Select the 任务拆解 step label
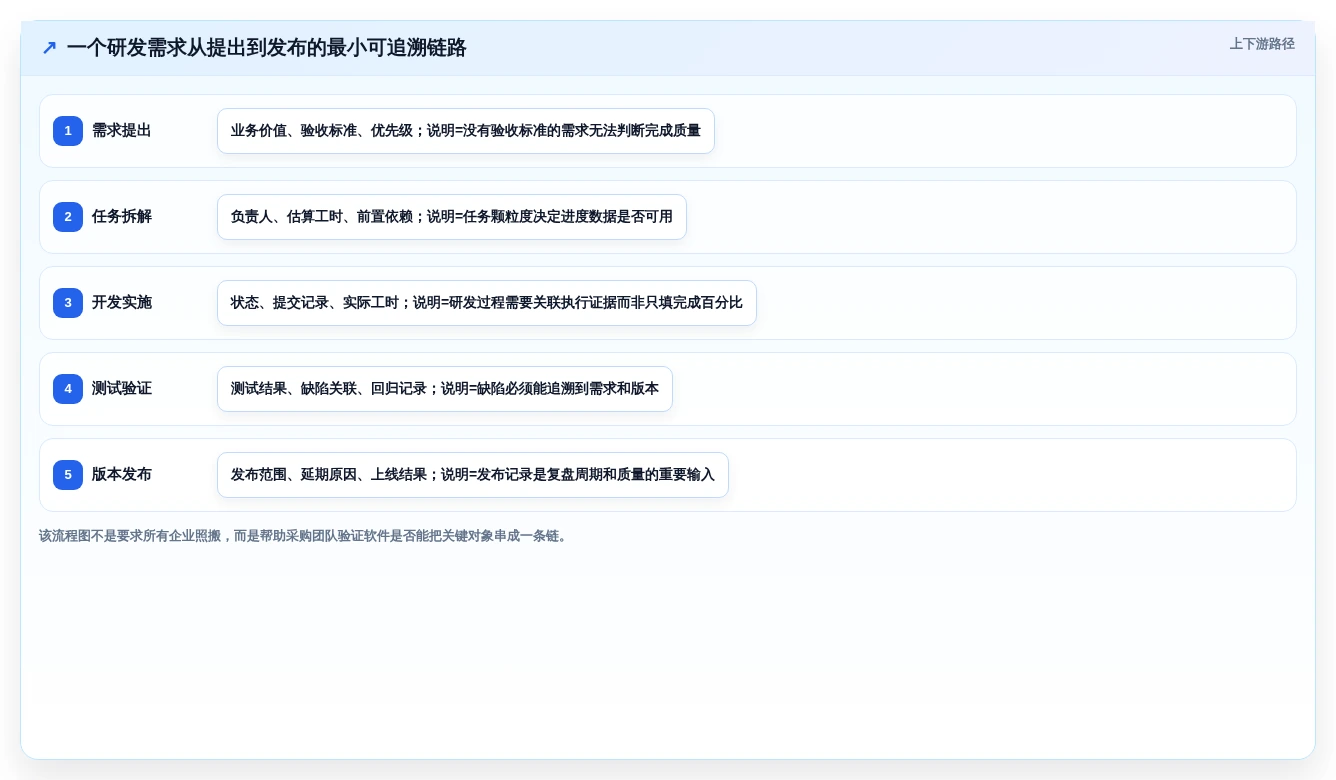The height and width of the screenshot is (780, 1336). click(122, 217)
